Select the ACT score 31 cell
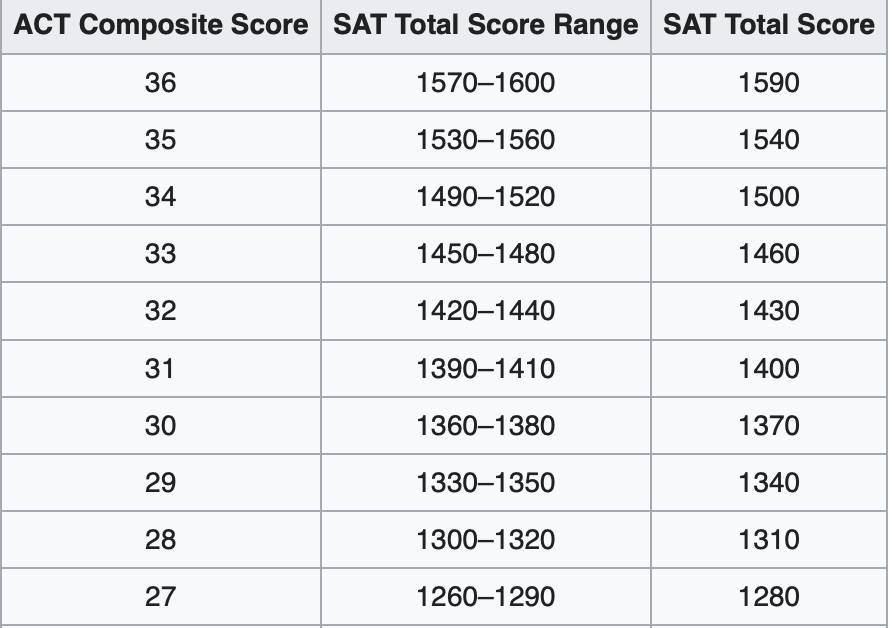The width and height of the screenshot is (892, 628). click(161, 369)
